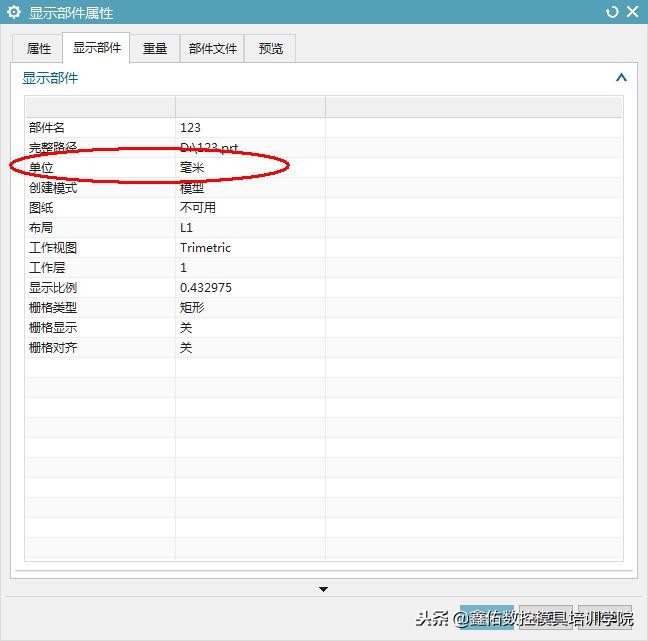Select the part name value 123
This screenshot has width=648, height=641.
click(x=190, y=127)
